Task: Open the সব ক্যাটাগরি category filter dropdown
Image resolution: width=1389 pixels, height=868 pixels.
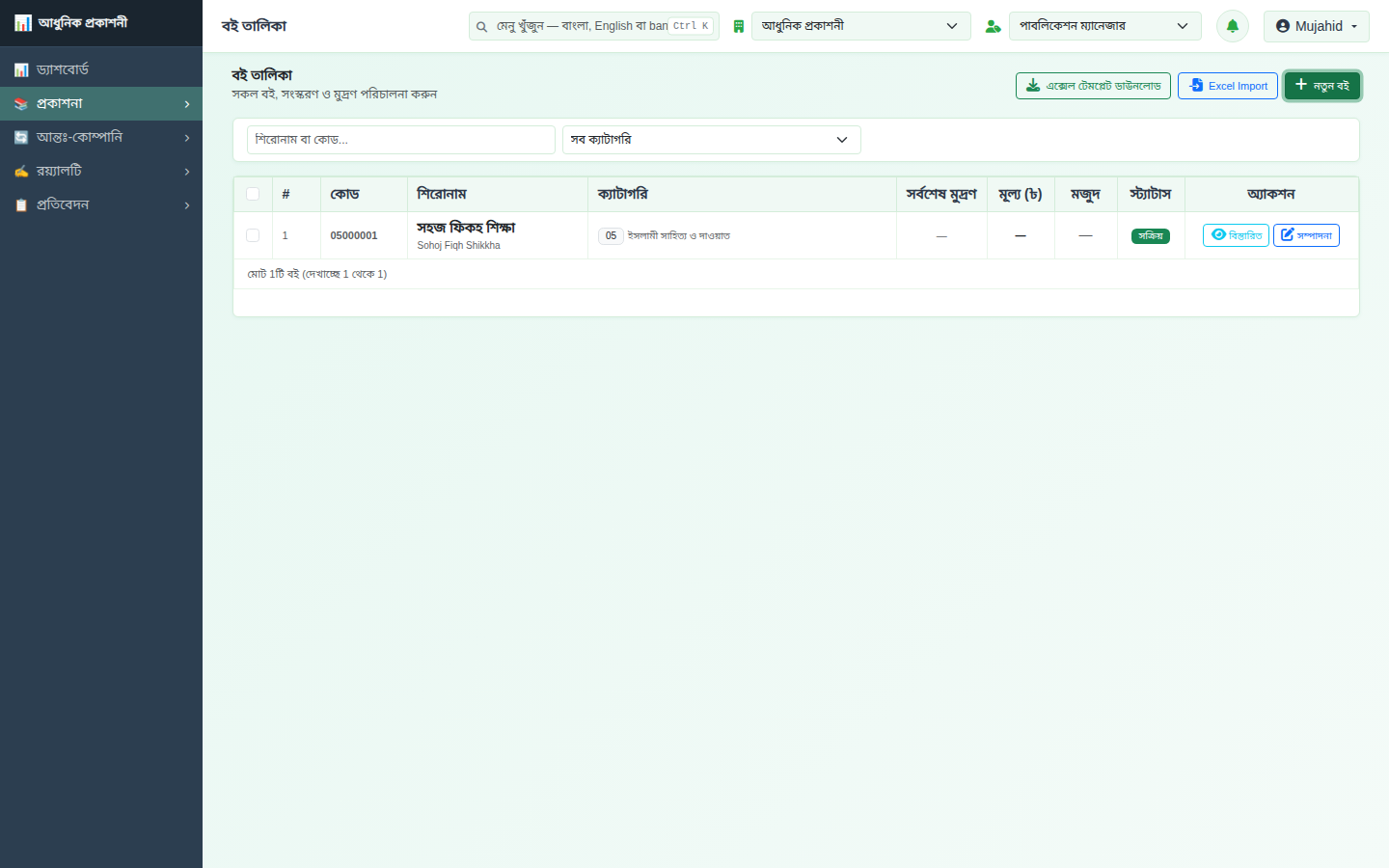Action: pyautogui.click(x=712, y=140)
